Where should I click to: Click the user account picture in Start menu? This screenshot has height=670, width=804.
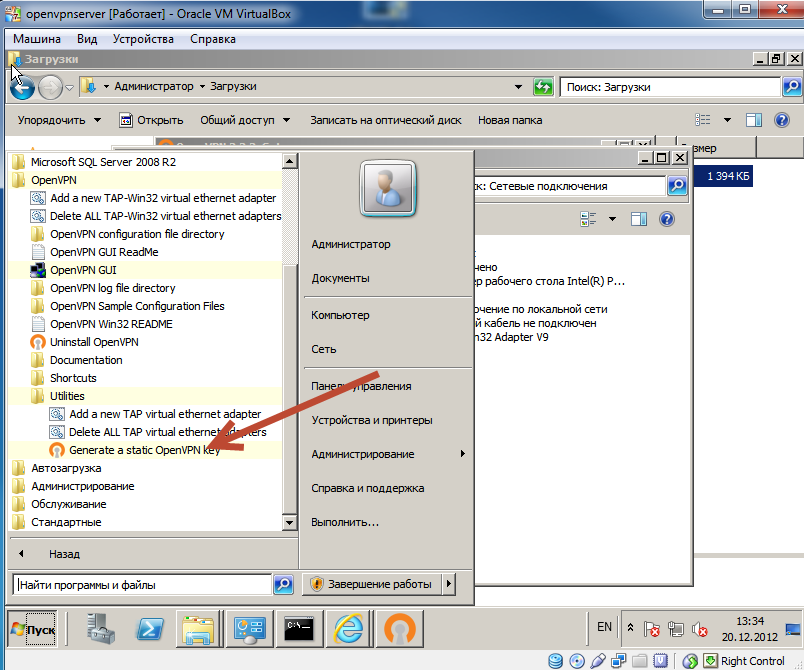coord(388,189)
